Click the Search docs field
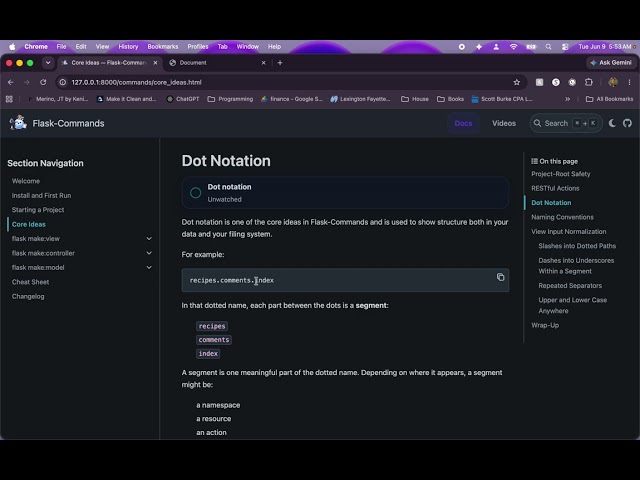This screenshot has height=480, width=640. [x=566, y=123]
